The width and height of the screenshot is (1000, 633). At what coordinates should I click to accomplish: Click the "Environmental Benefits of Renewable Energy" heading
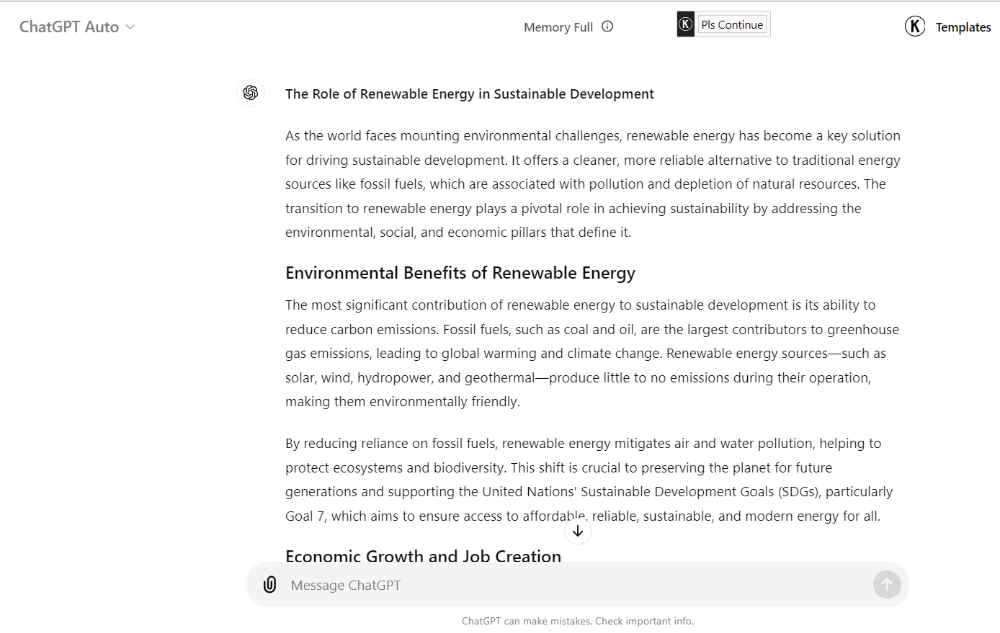[x=460, y=273]
